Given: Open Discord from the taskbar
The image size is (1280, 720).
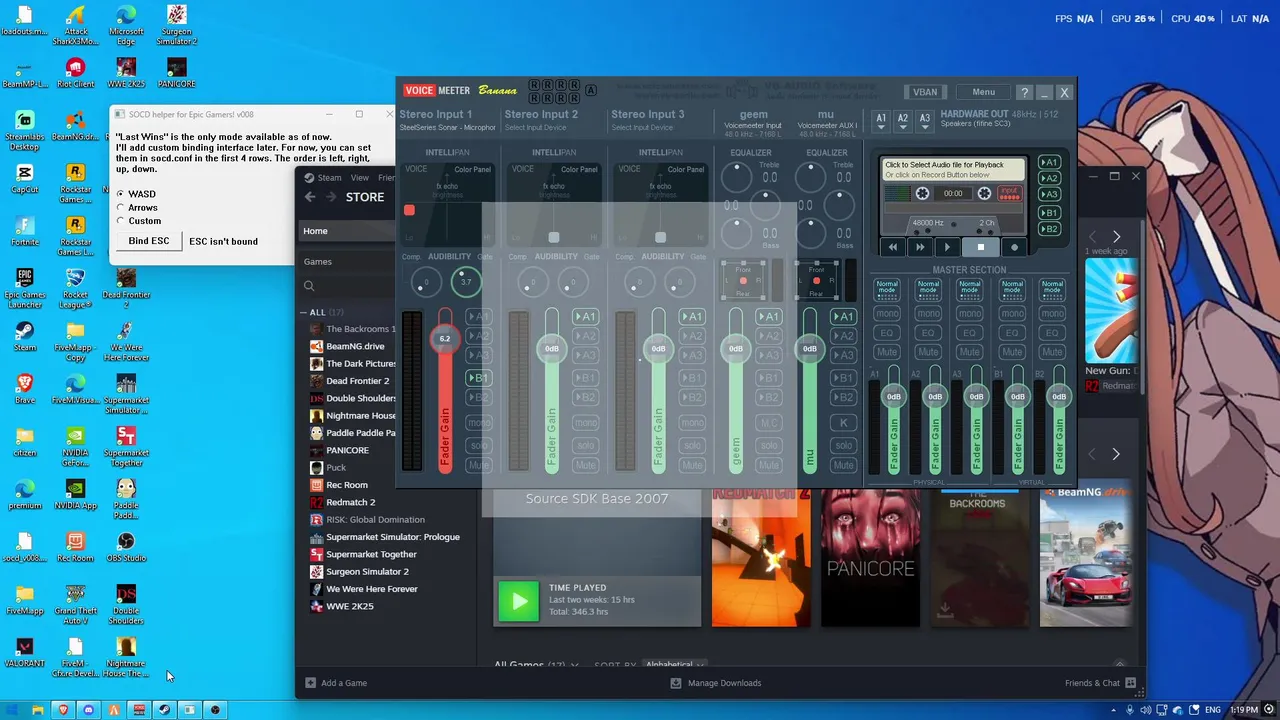Looking at the screenshot, I should click(88, 710).
